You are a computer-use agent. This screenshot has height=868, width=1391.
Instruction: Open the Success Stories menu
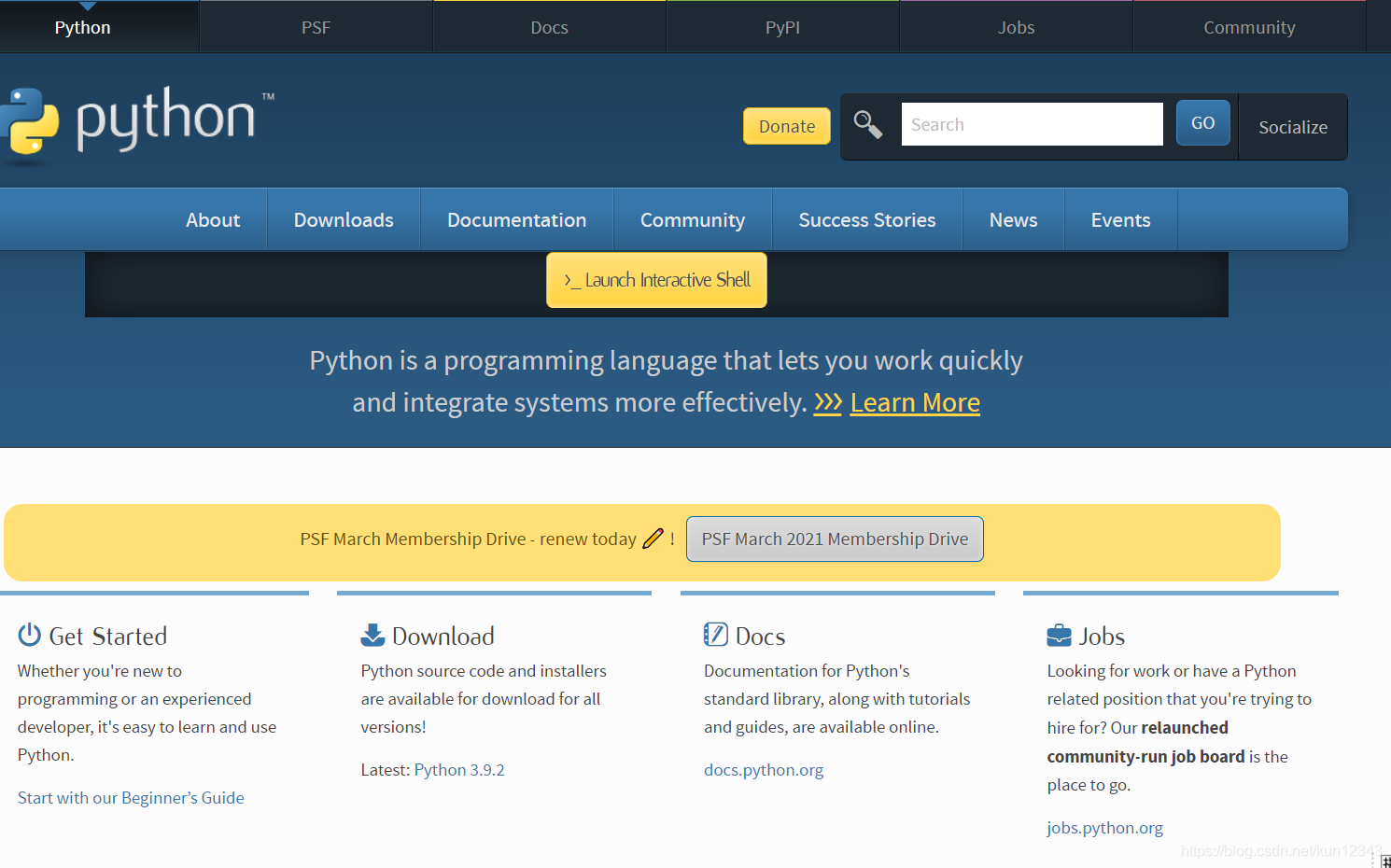[x=867, y=219]
